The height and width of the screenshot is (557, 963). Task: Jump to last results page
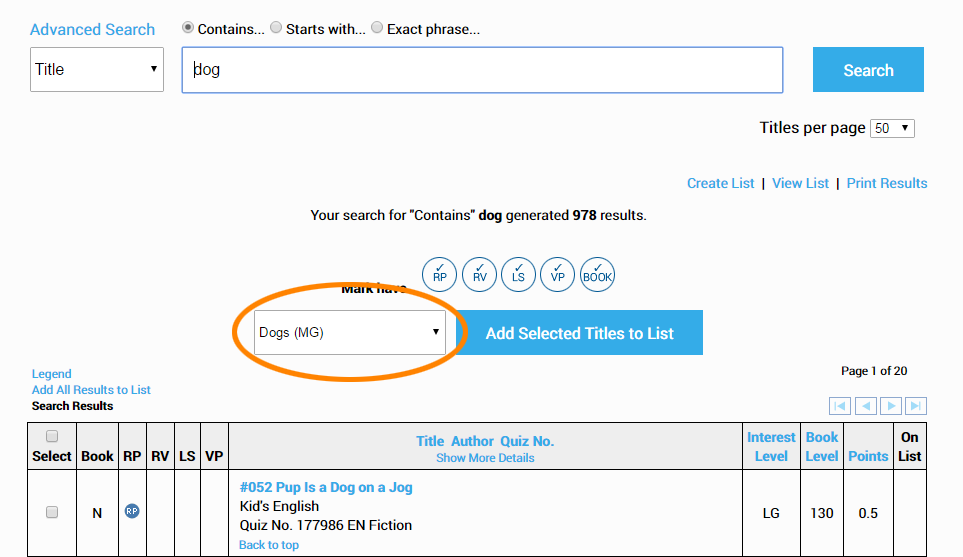tap(916, 406)
